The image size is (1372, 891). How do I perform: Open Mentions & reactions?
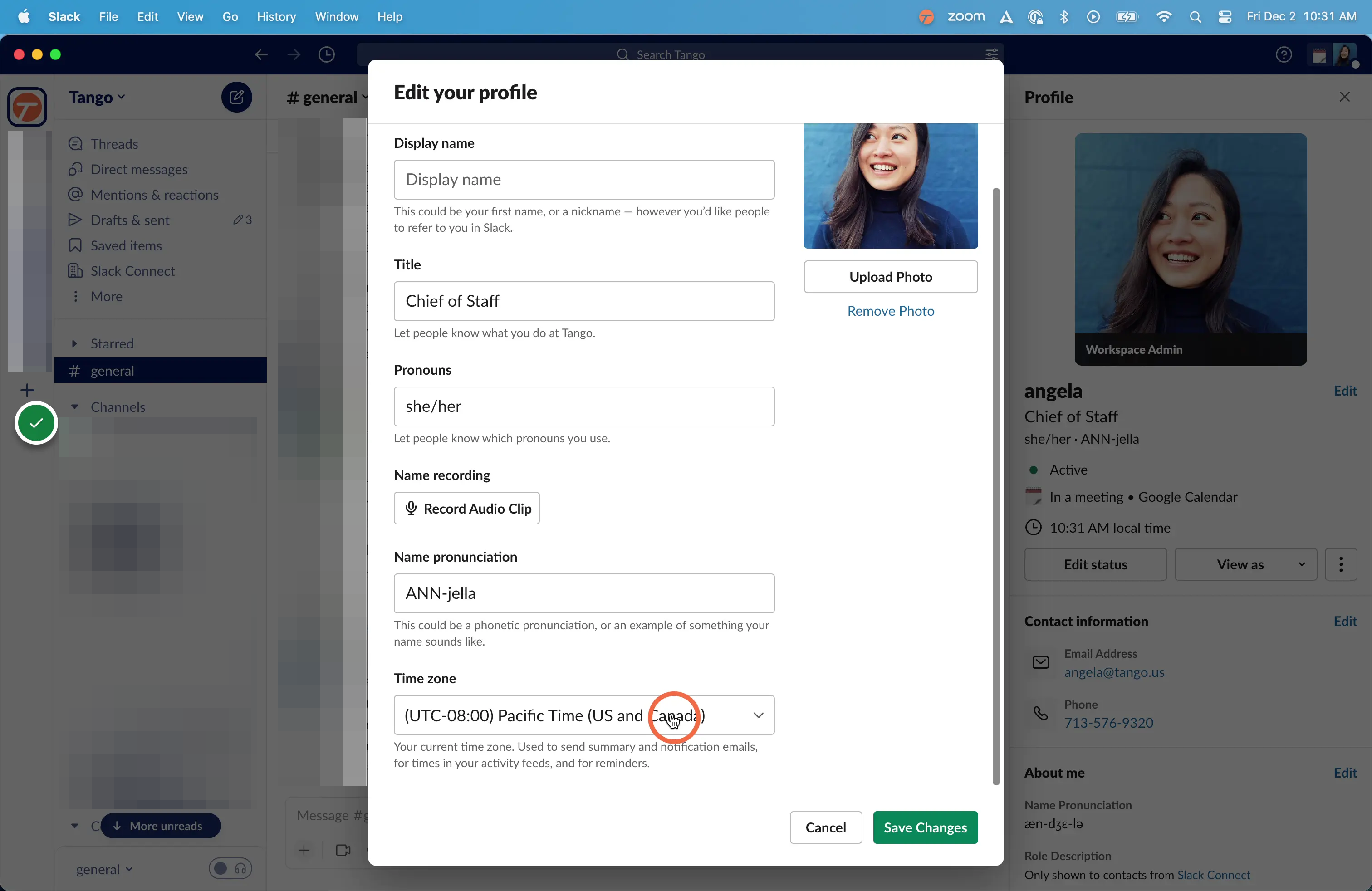pyautogui.click(x=154, y=194)
